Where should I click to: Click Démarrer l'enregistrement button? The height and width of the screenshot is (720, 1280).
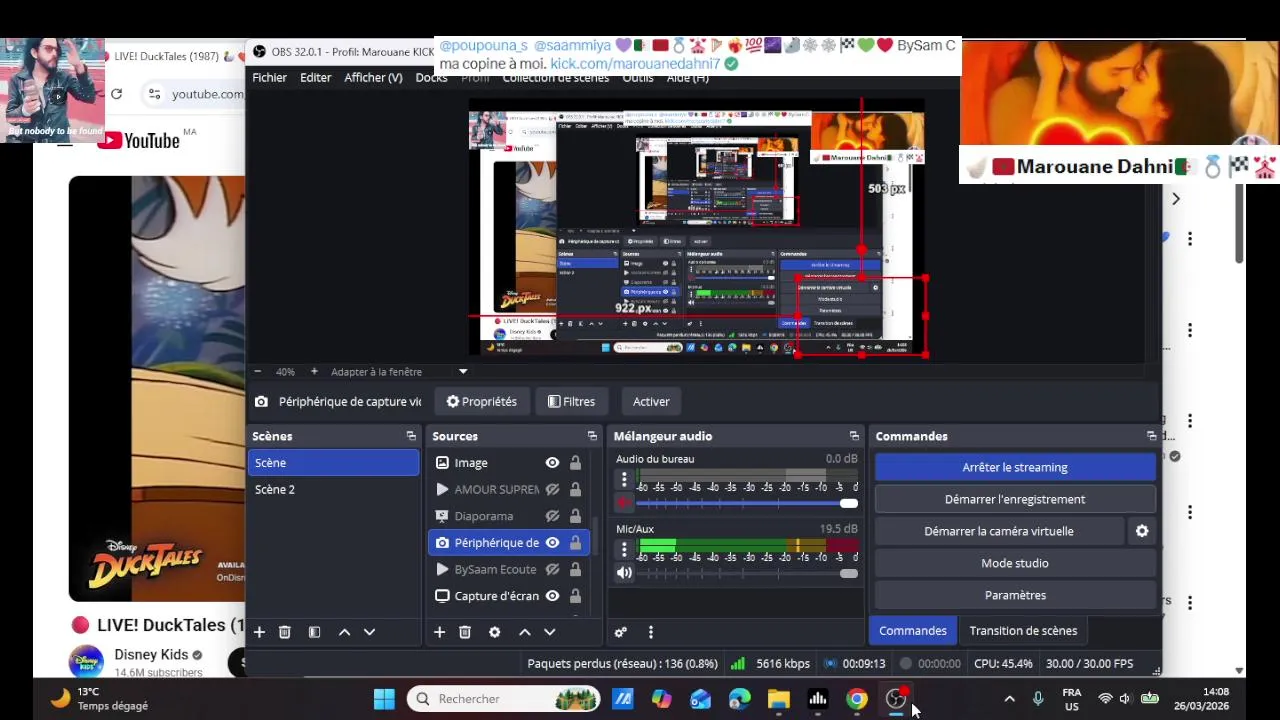[x=1015, y=499]
